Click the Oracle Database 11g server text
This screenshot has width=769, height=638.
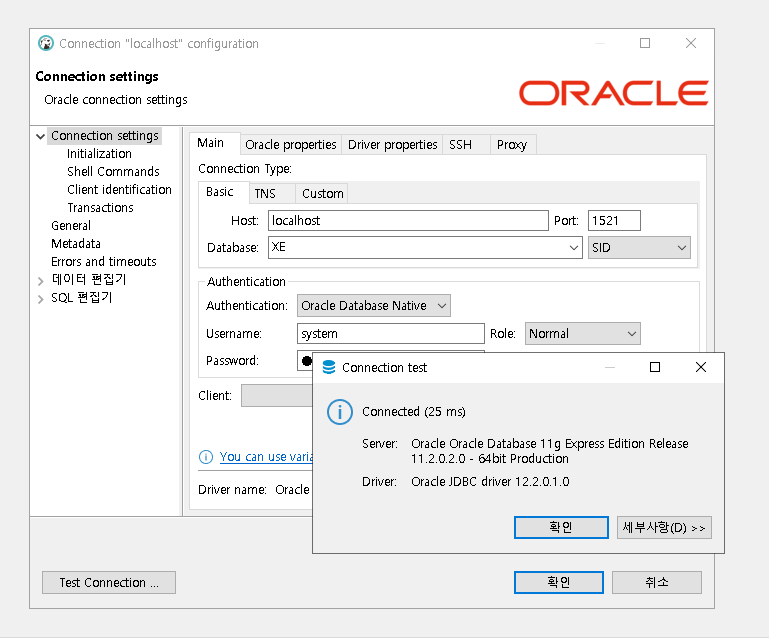[x=549, y=451]
